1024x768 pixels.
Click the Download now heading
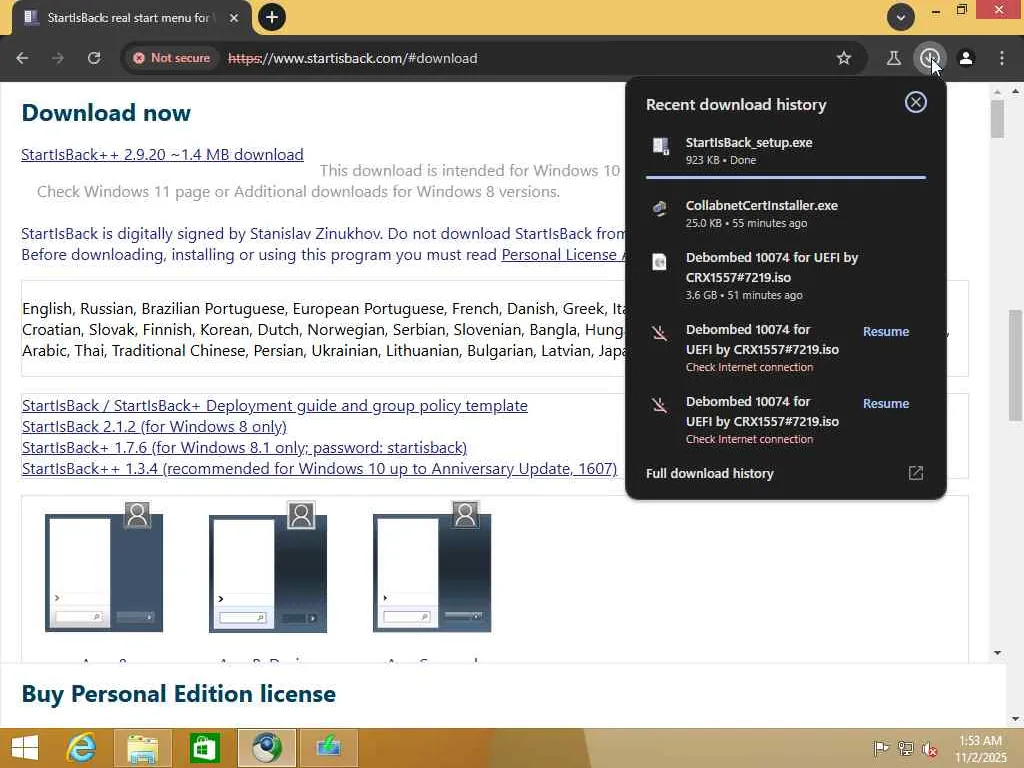click(x=106, y=113)
